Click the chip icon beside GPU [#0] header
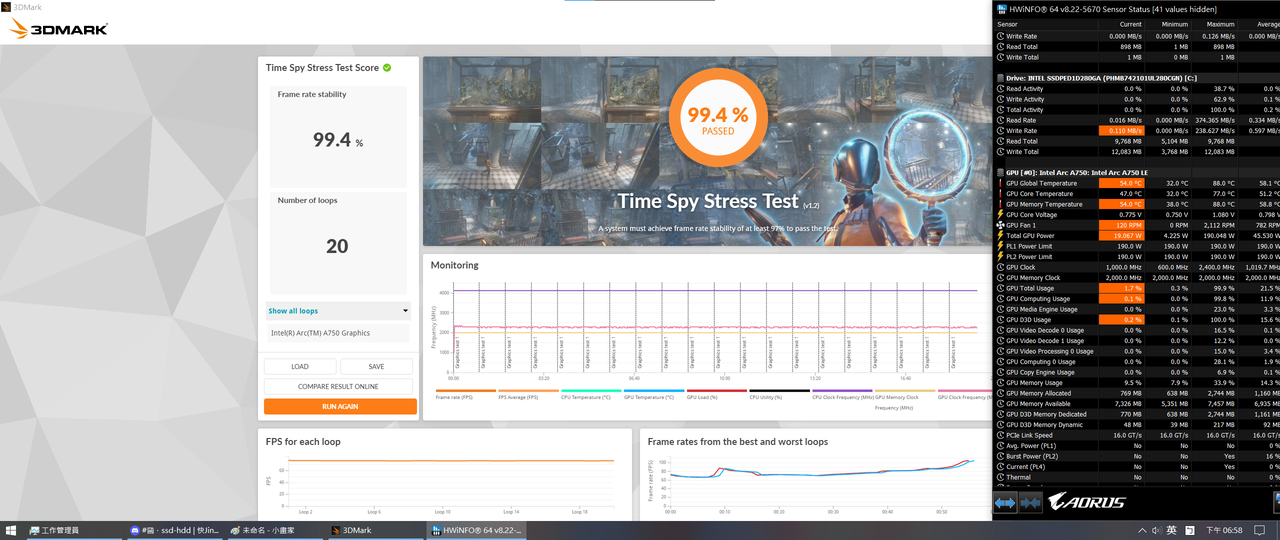 coord(1001,172)
